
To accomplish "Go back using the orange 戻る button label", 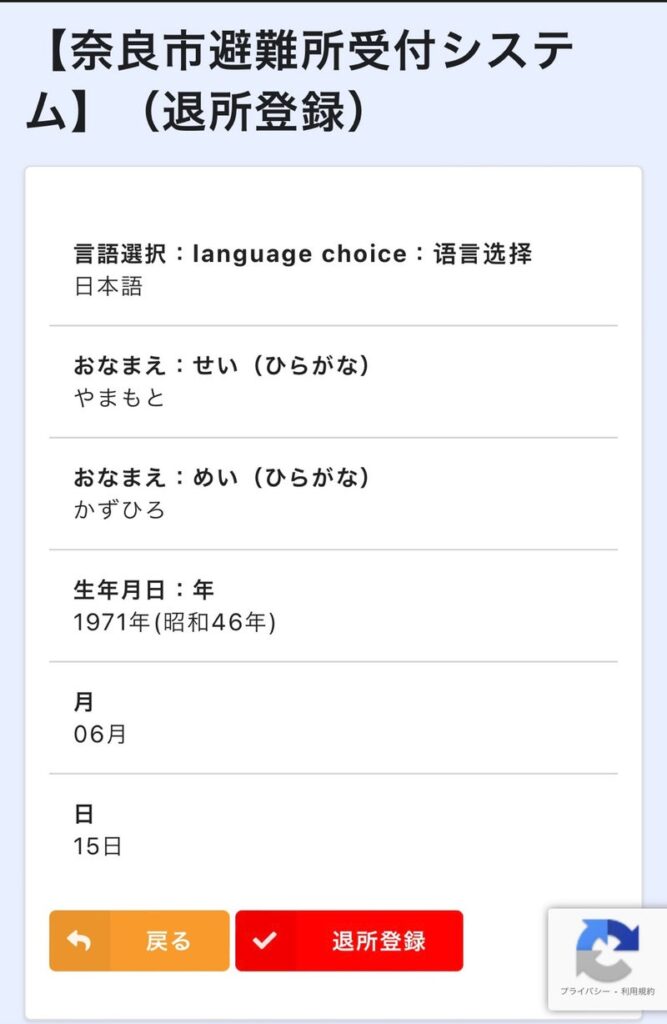I will [168, 941].
